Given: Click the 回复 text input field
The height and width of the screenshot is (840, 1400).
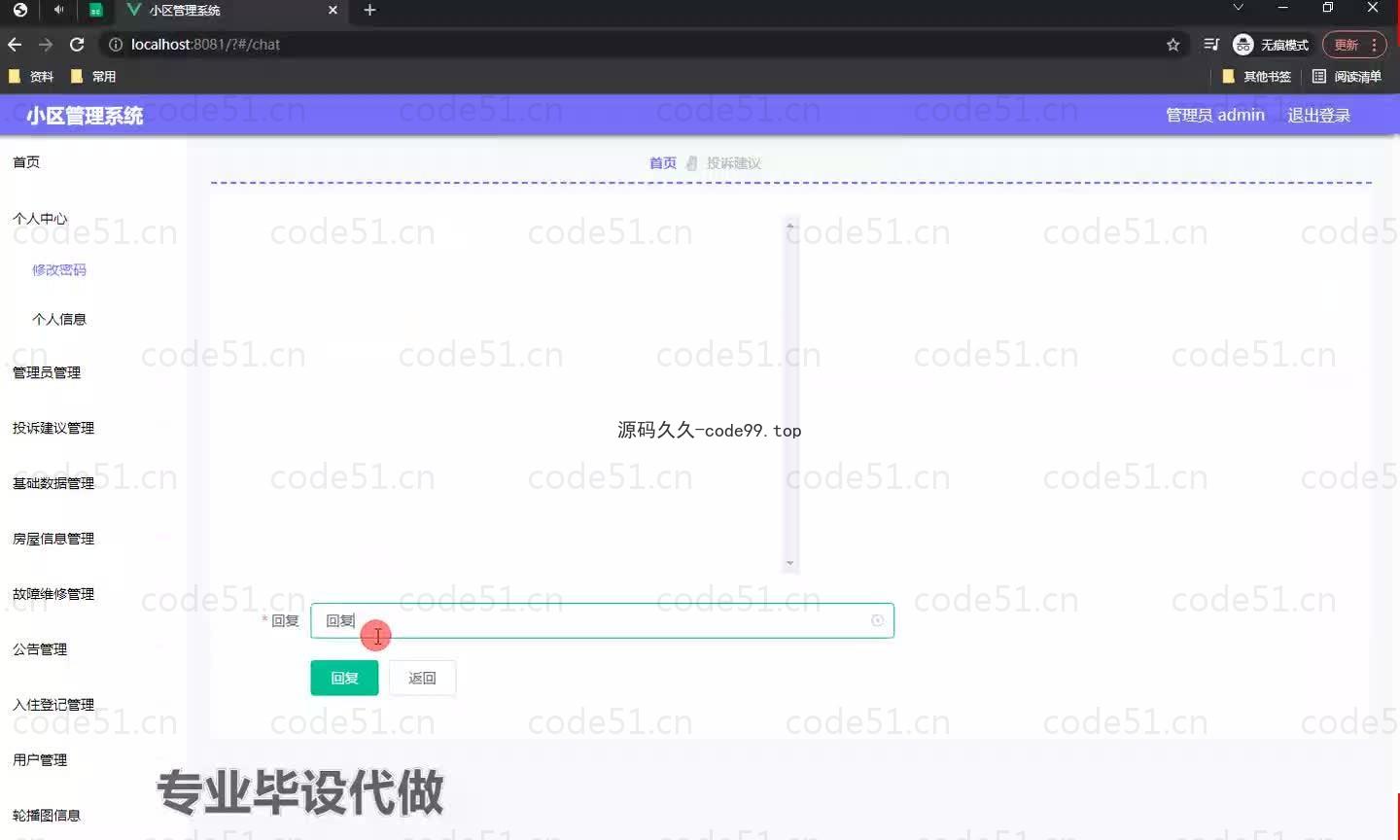Looking at the screenshot, I should tap(602, 620).
